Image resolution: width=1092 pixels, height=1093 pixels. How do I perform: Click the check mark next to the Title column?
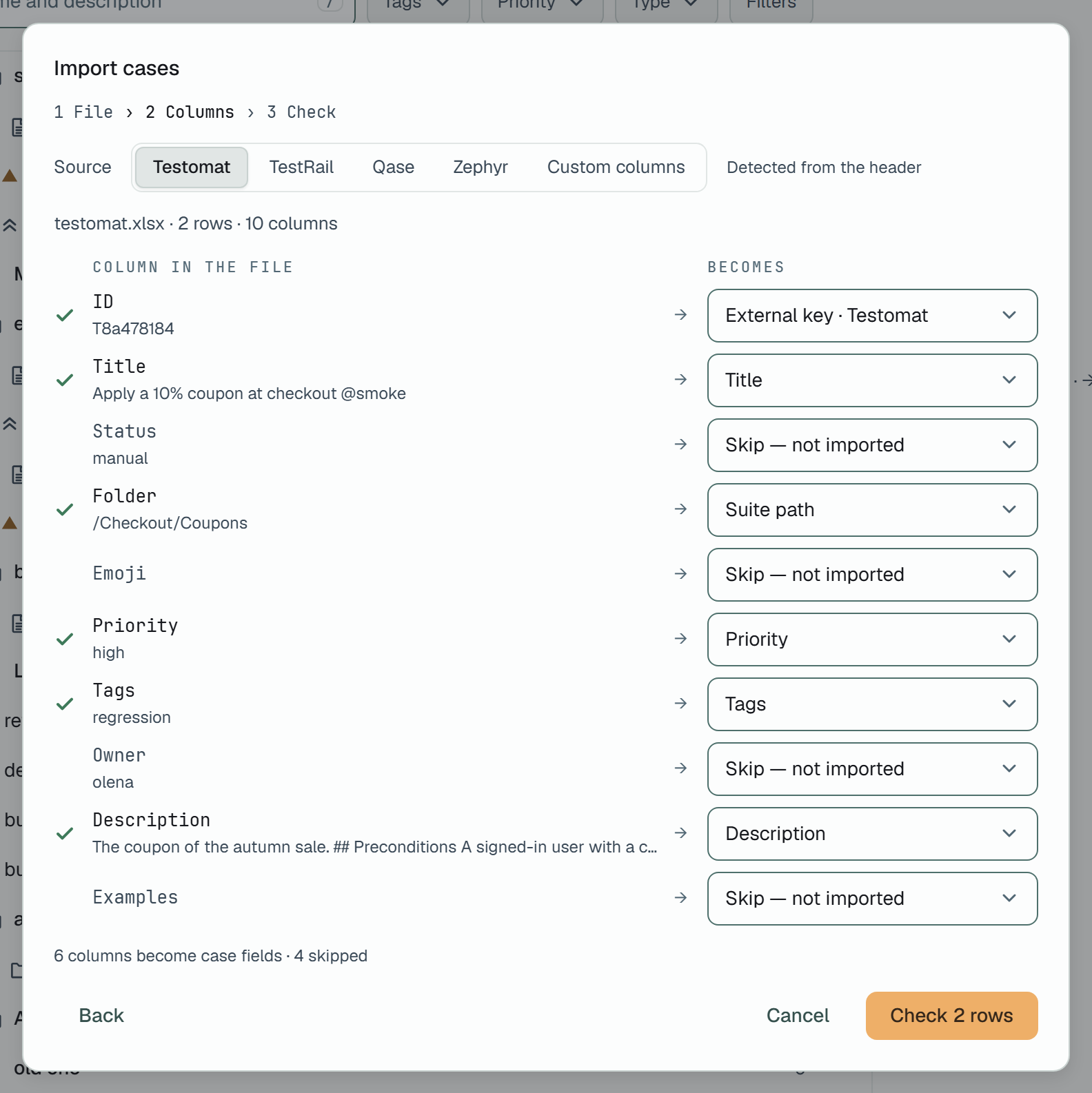click(x=65, y=380)
